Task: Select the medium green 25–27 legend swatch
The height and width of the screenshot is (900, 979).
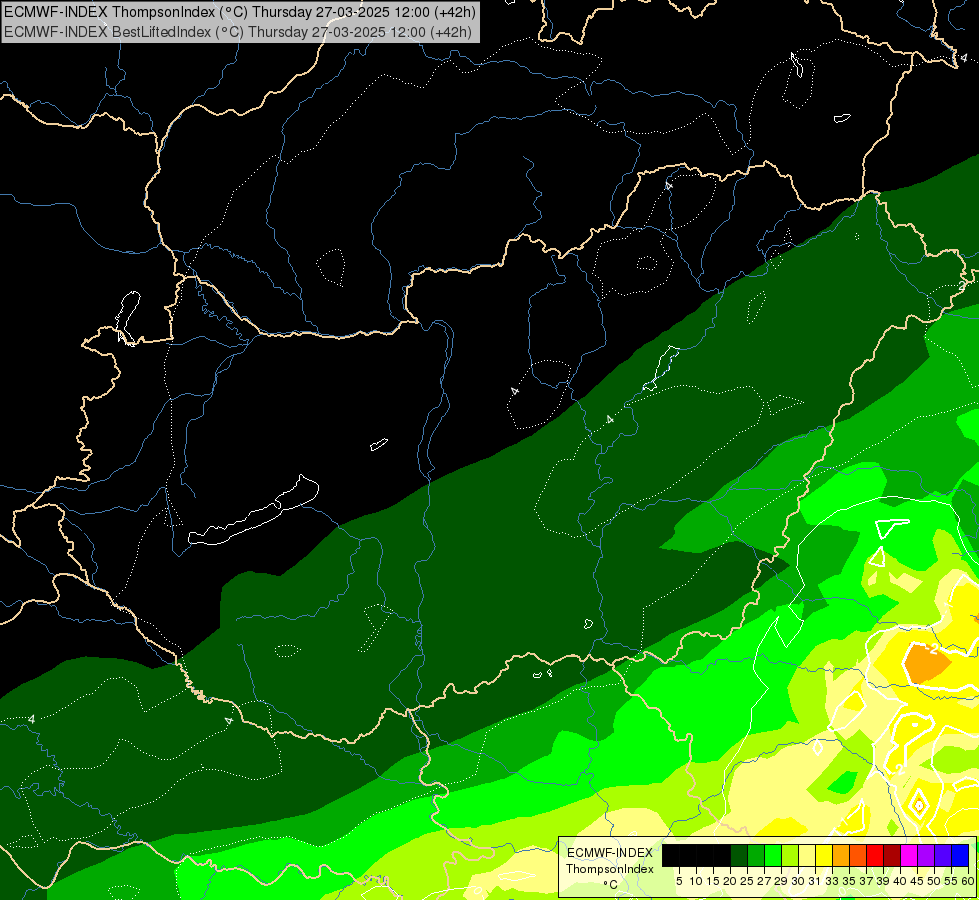Action: click(x=755, y=855)
